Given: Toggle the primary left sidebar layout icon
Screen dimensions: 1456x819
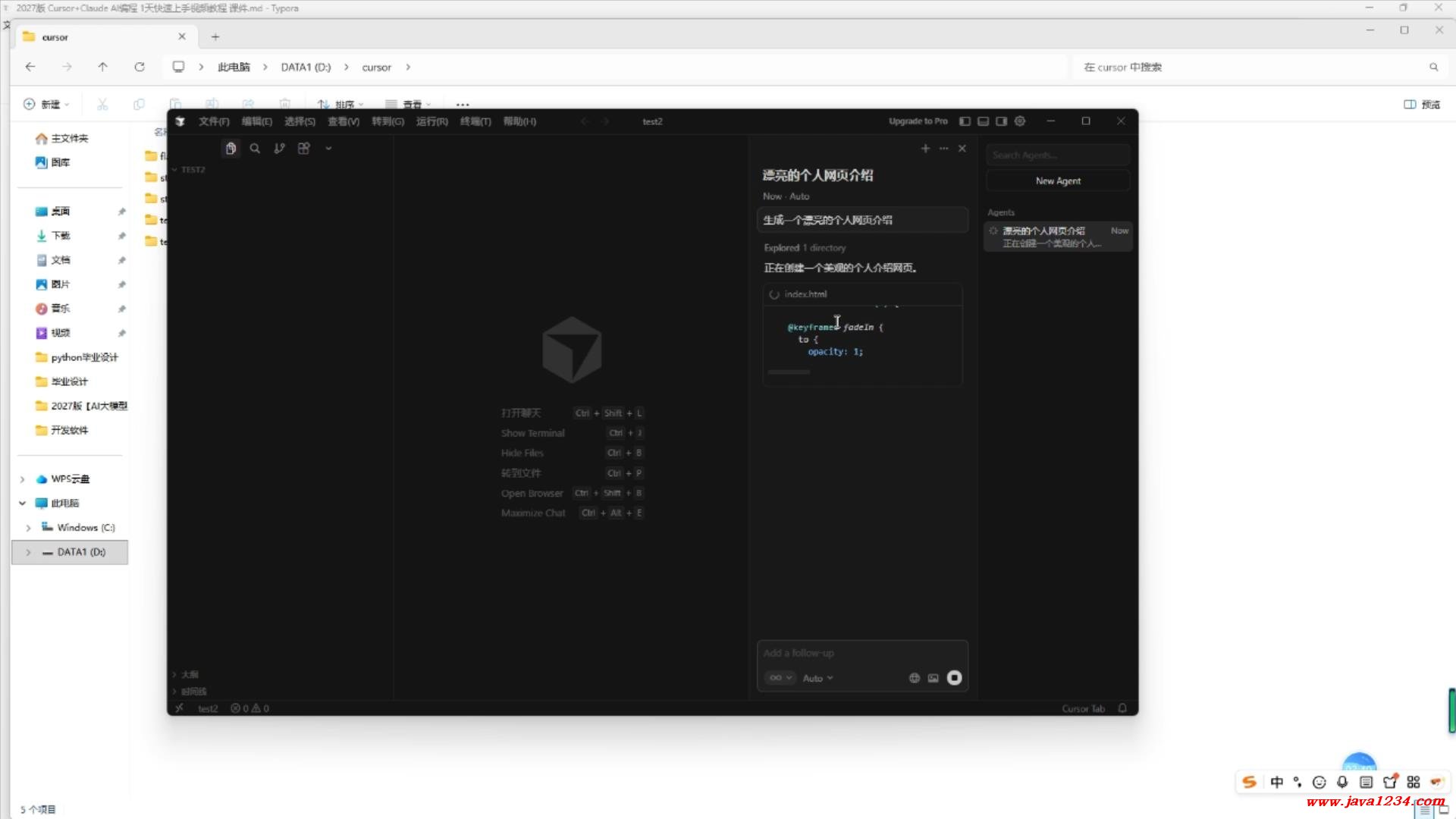Looking at the screenshot, I should [965, 121].
